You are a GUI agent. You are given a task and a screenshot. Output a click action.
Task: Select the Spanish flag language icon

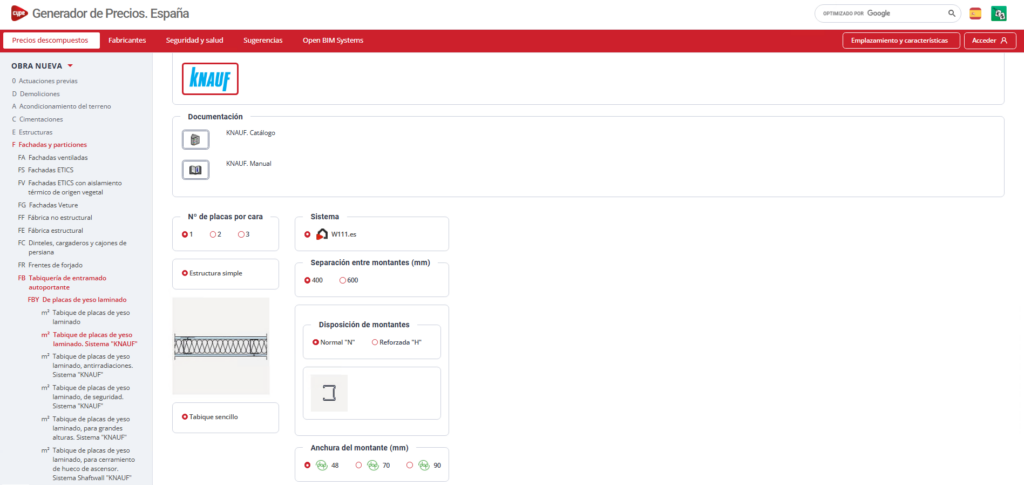[975, 13]
